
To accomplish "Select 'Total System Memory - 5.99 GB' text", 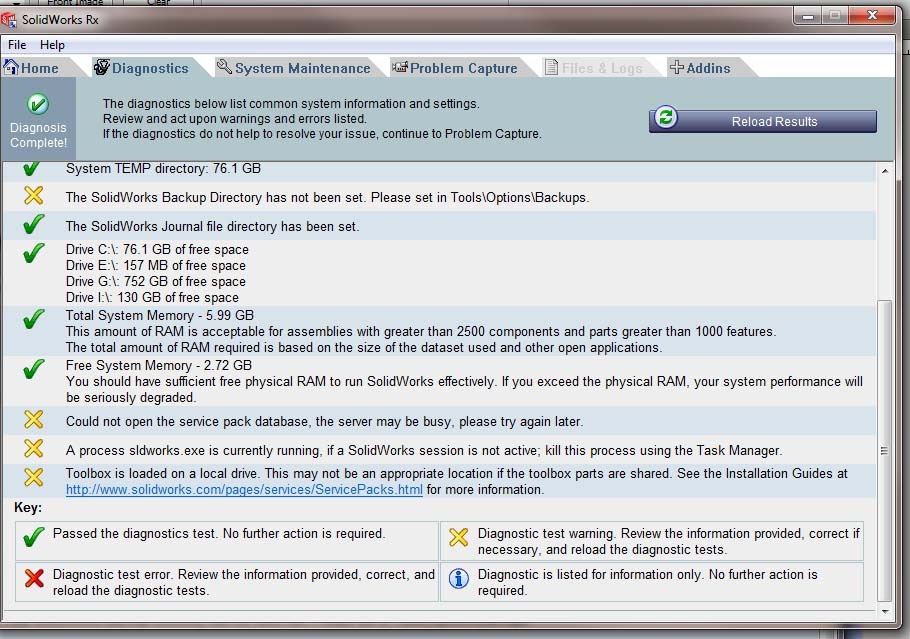I will pyautogui.click(x=160, y=315).
